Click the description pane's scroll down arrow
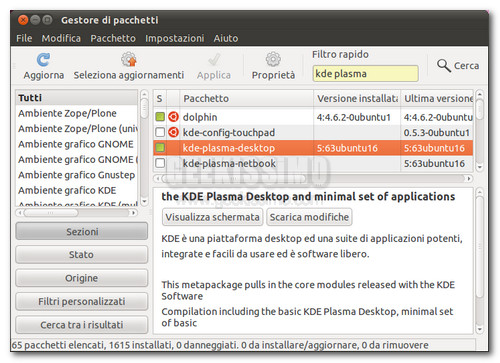The image size is (500, 363). pyautogui.click(x=479, y=330)
